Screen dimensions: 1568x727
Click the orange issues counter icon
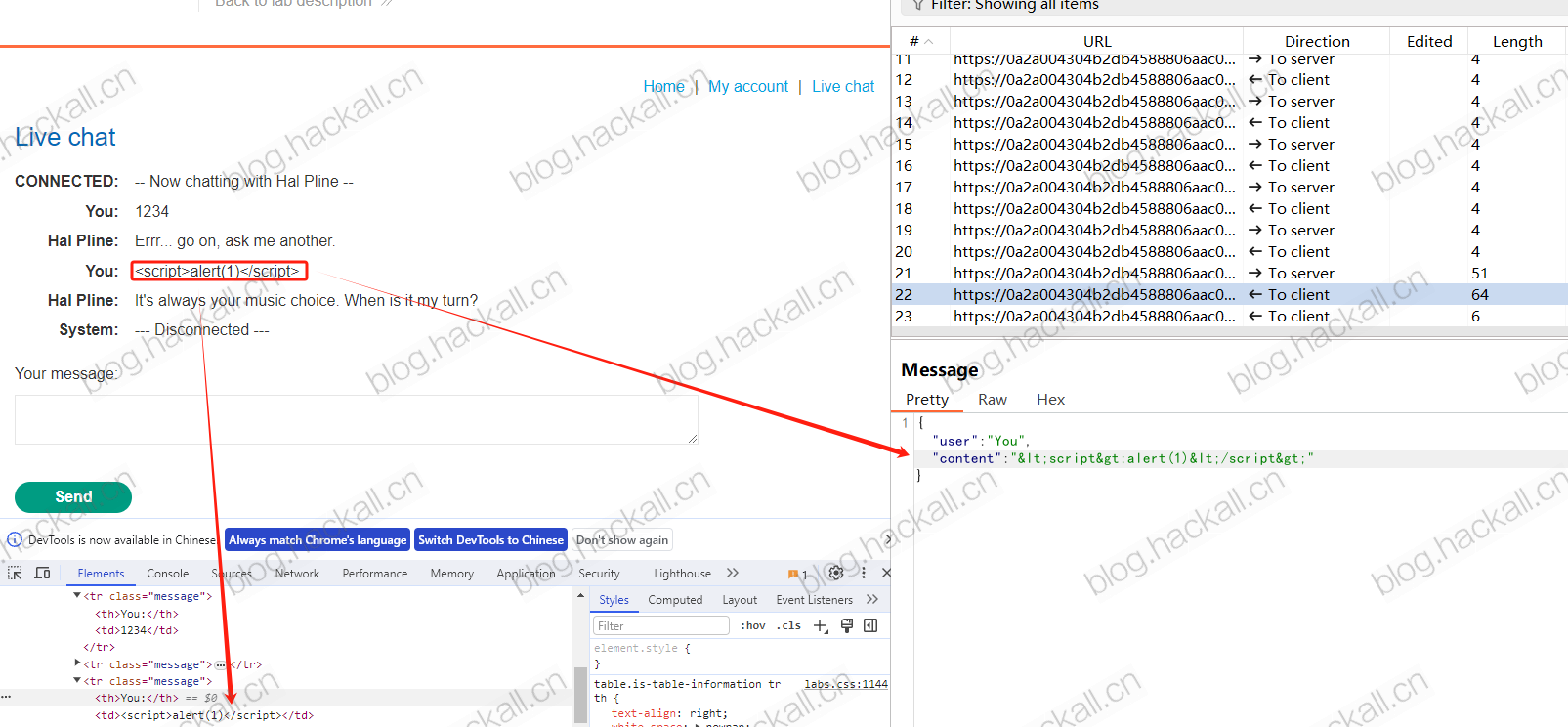pyautogui.click(x=797, y=574)
